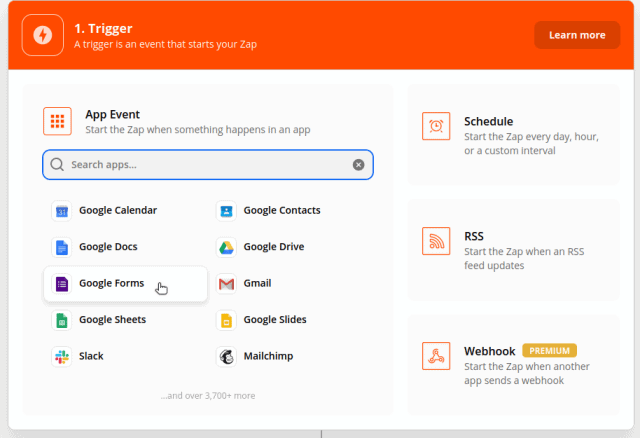Click the Mailchimp monkey icon
Image resolution: width=640 pixels, height=438 pixels.
tap(226, 356)
